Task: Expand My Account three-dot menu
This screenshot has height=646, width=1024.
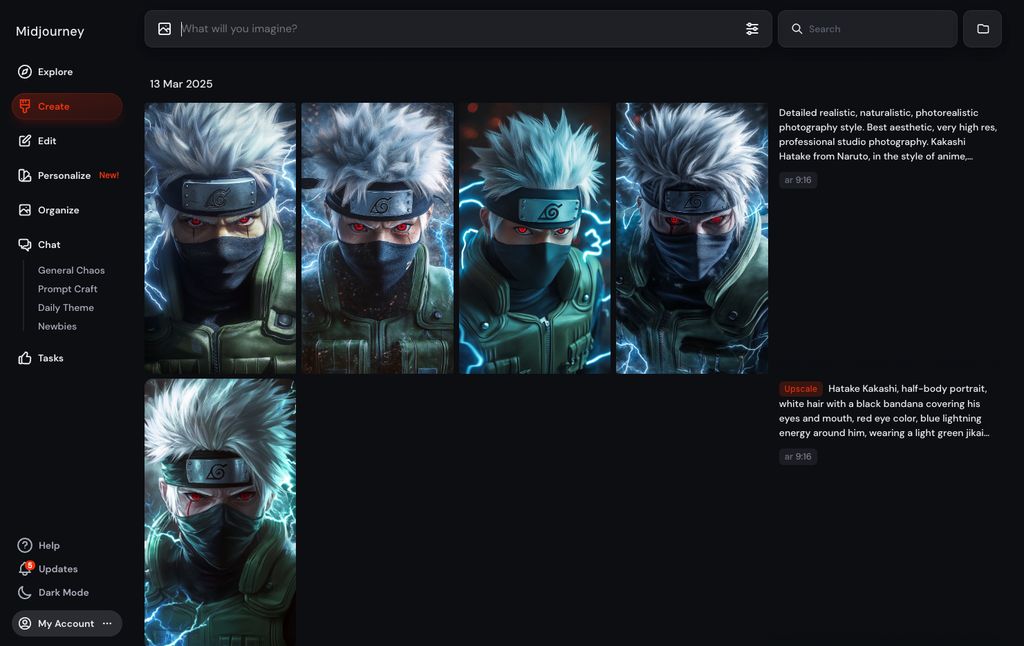Action: (x=107, y=624)
